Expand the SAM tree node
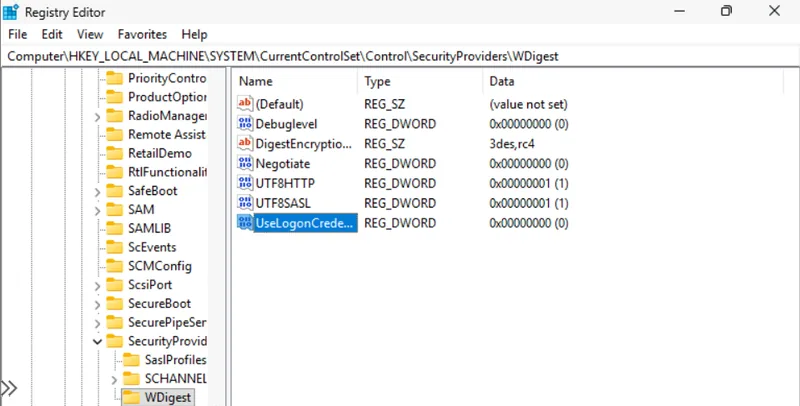 click(x=97, y=211)
